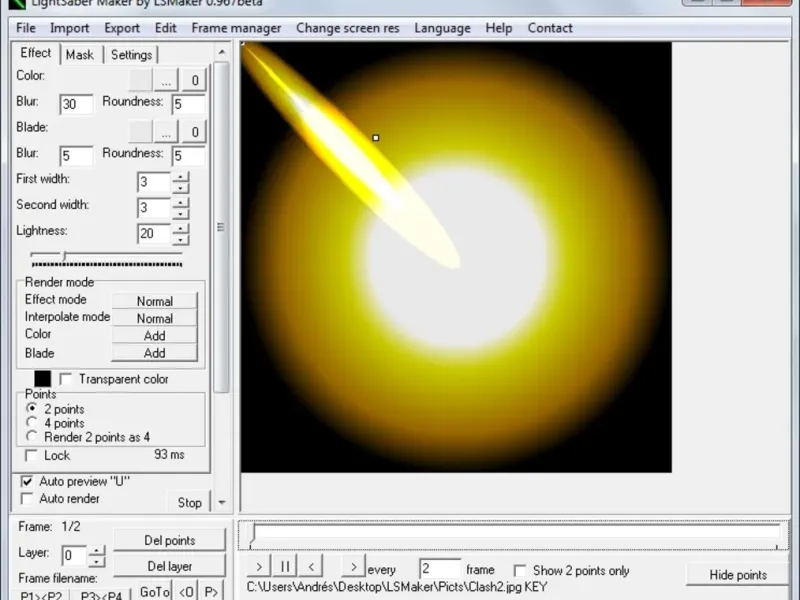The height and width of the screenshot is (600, 800).
Task: Increase First width with up arrow
Action: (180, 177)
